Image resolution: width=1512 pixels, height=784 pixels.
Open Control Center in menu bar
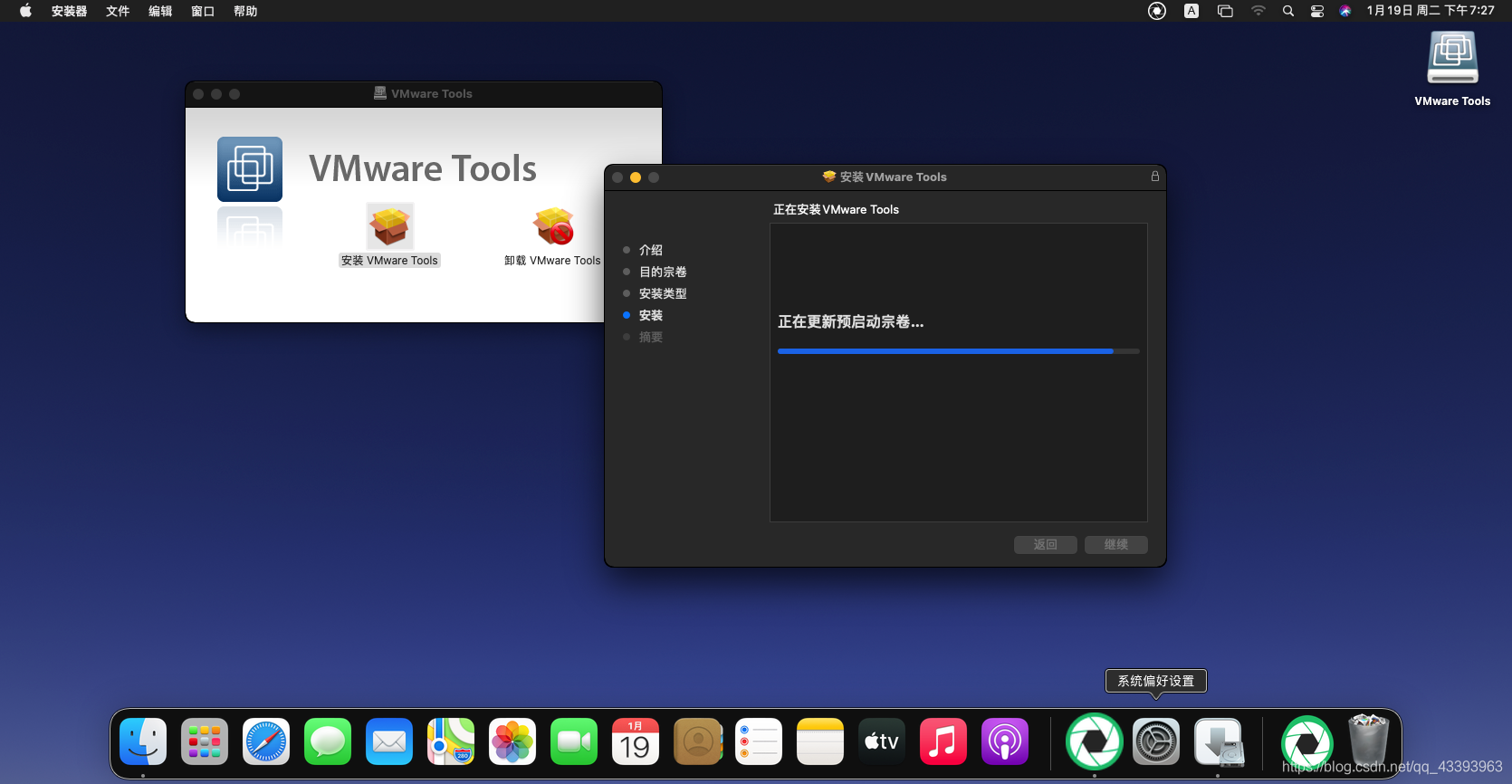[1317, 11]
